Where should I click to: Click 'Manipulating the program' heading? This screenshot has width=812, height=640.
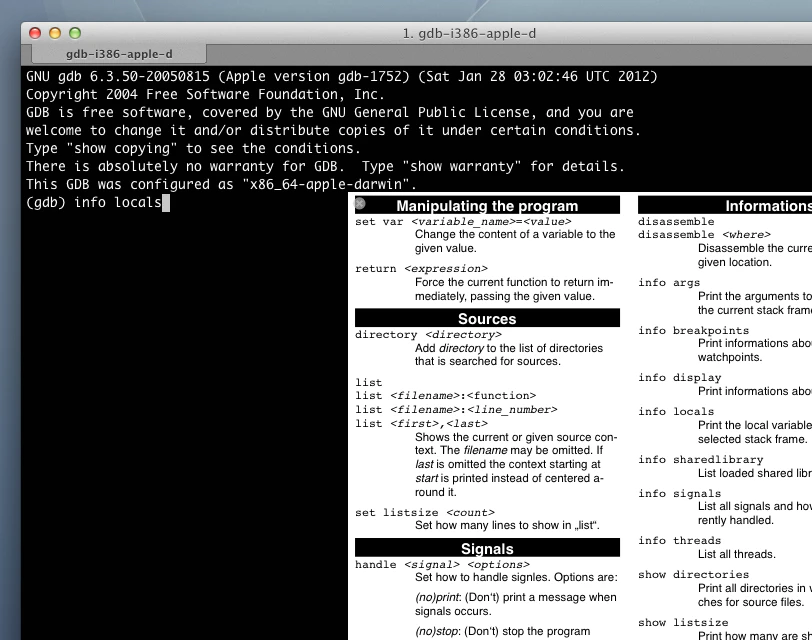pos(487,206)
